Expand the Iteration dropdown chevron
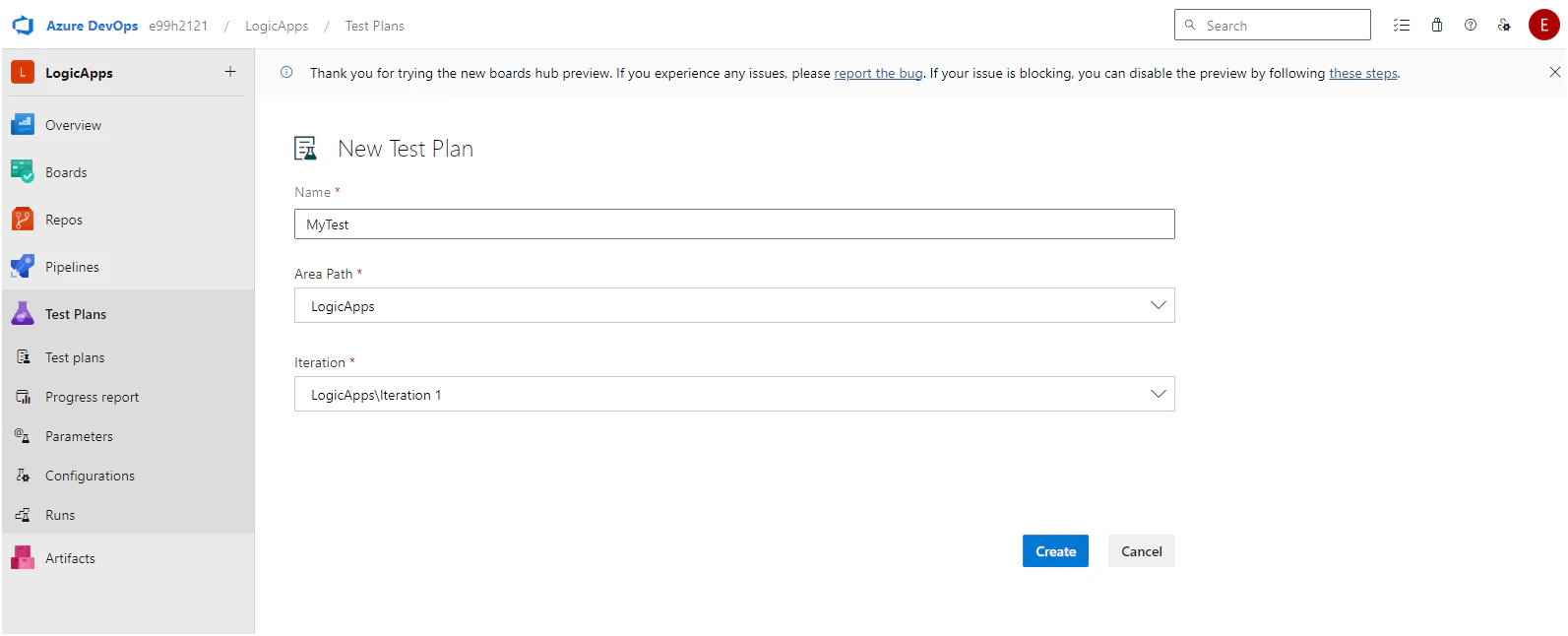 point(1159,394)
